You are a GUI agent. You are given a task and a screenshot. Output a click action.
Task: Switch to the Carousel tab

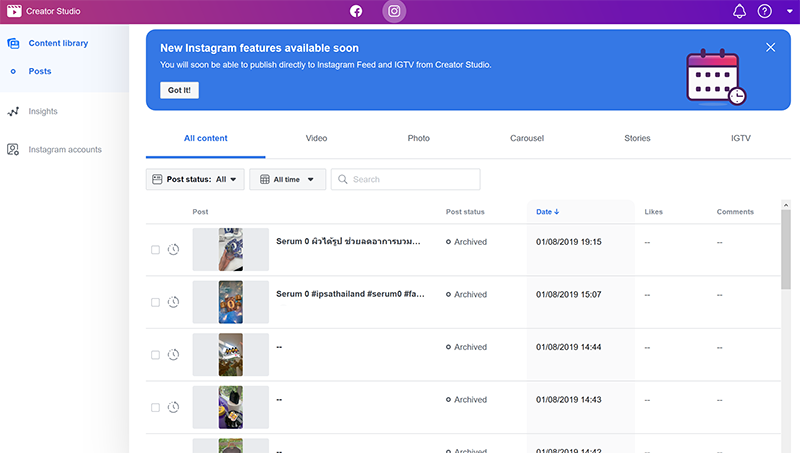pyautogui.click(x=527, y=138)
